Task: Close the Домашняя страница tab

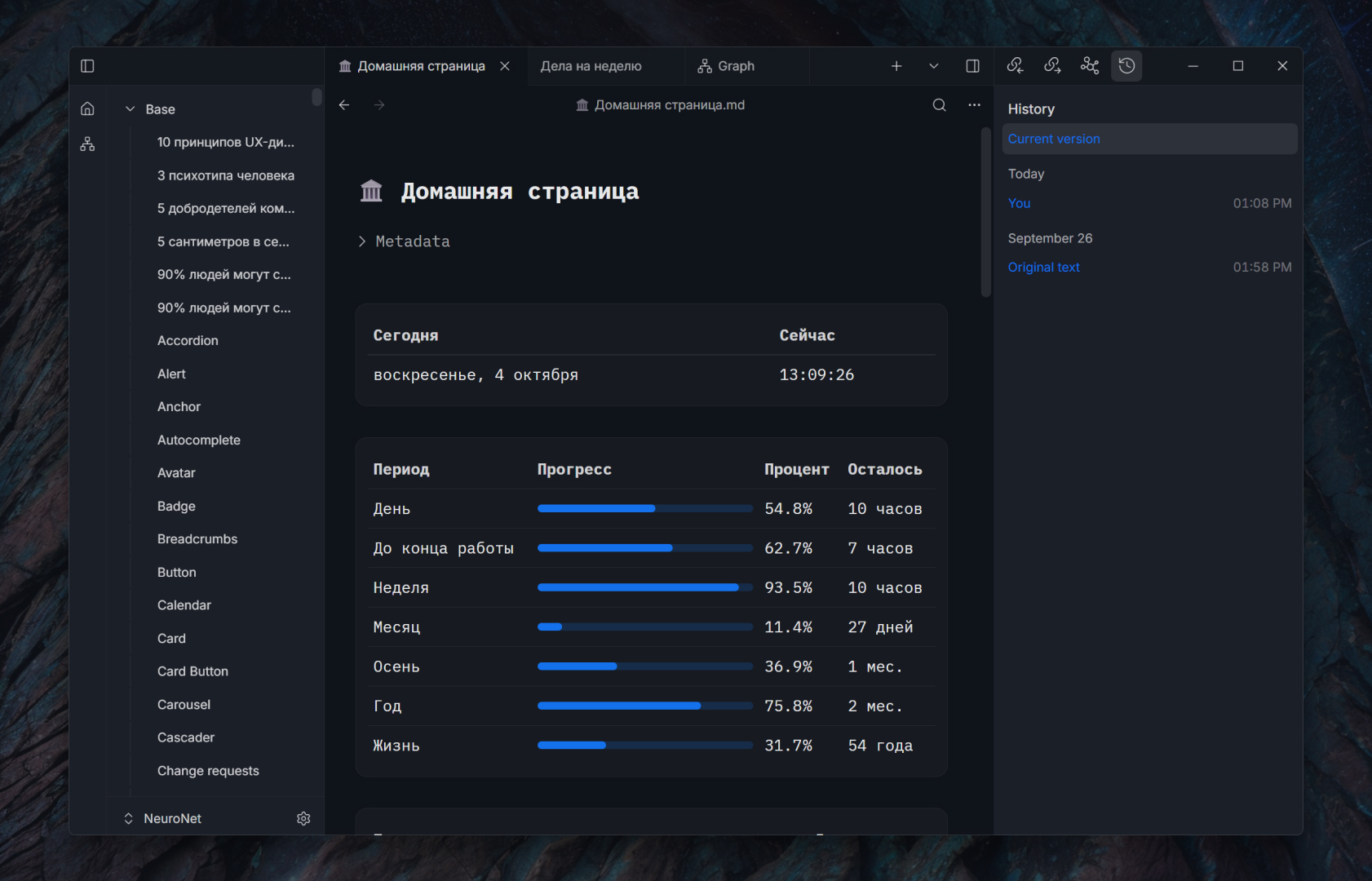Action: (x=505, y=66)
